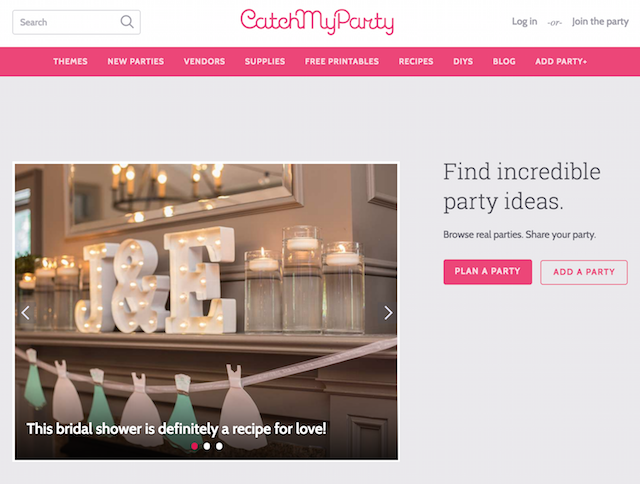
Task: Select the first carousel indicator dot
Action: coord(194,446)
